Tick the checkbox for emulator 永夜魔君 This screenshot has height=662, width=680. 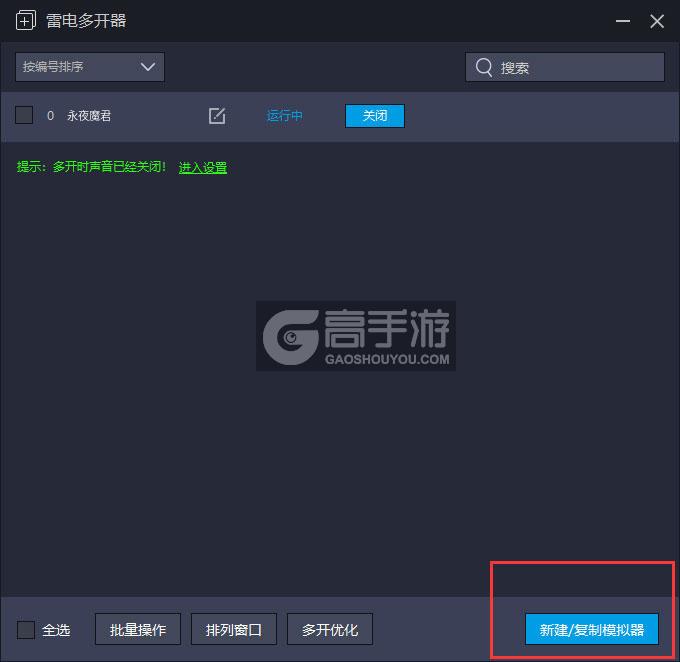coord(24,116)
